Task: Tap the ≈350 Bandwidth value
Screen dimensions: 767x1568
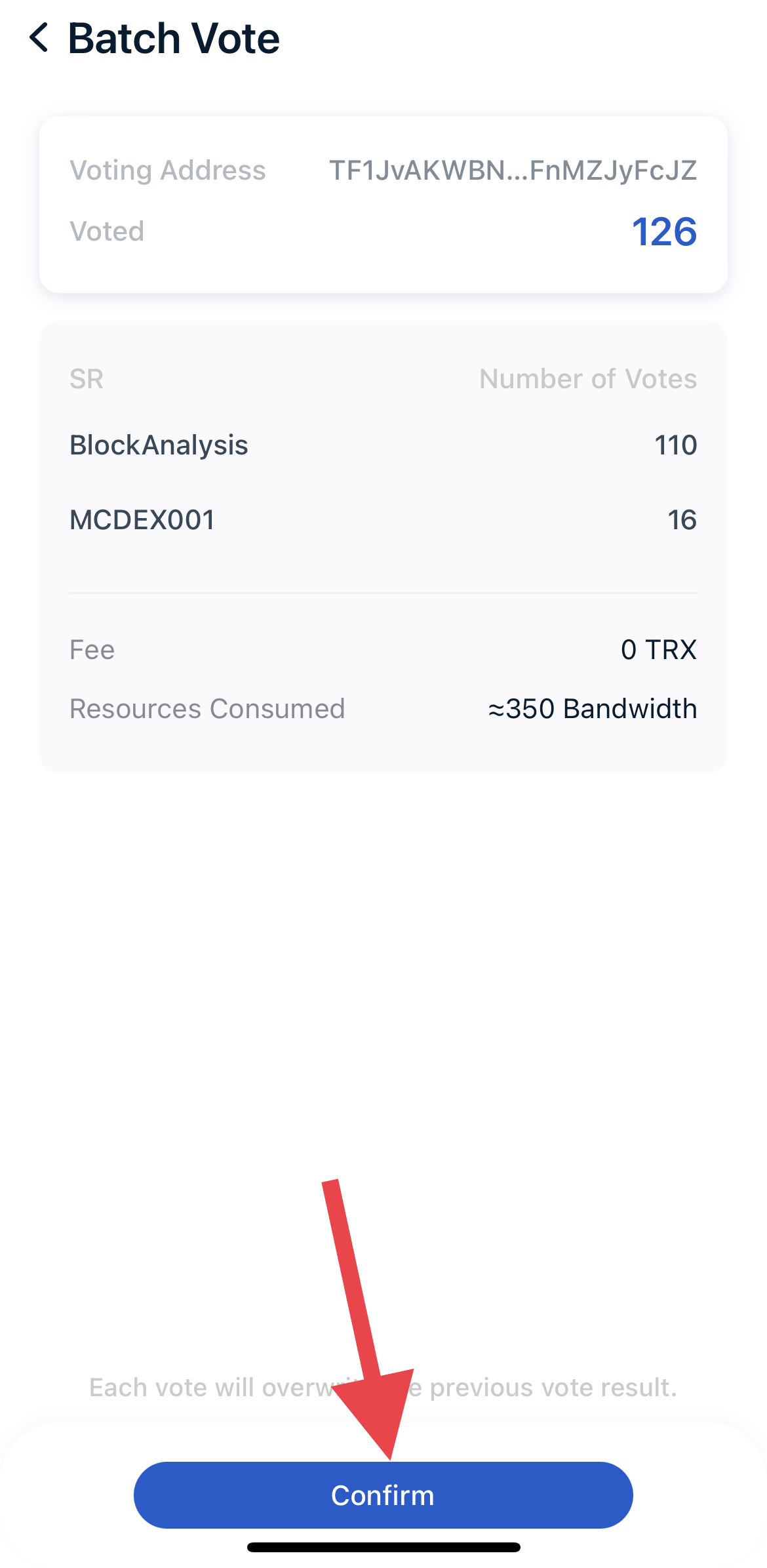Action: [593, 709]
